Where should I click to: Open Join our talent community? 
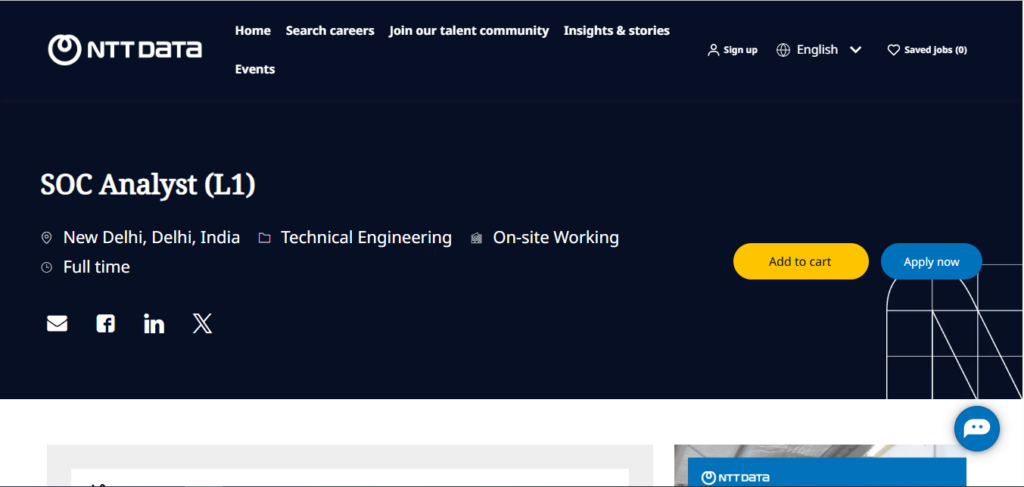coord(469,31)
